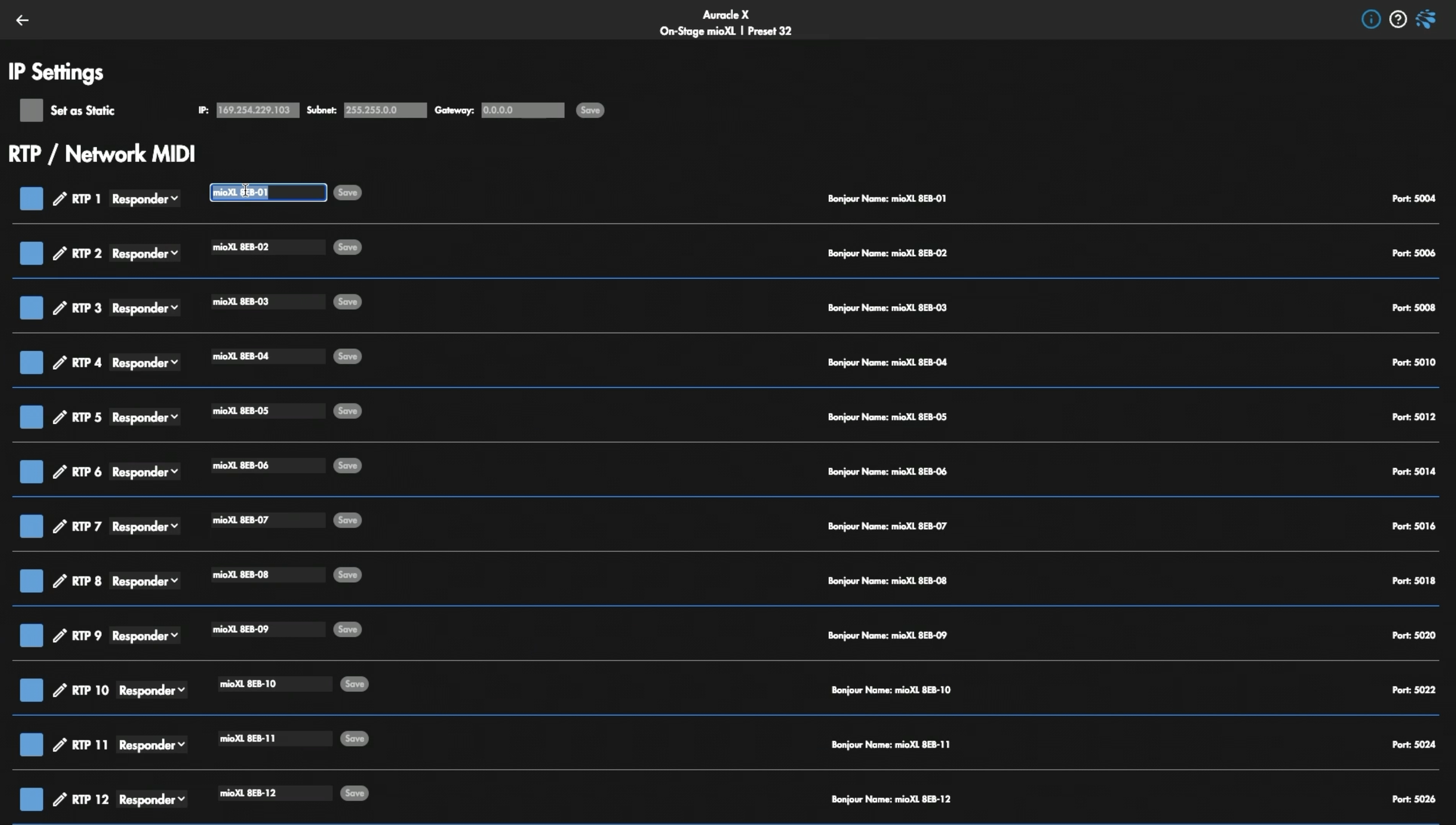Click the pencil edit icon for RTP 11

(x=59, y=745)
